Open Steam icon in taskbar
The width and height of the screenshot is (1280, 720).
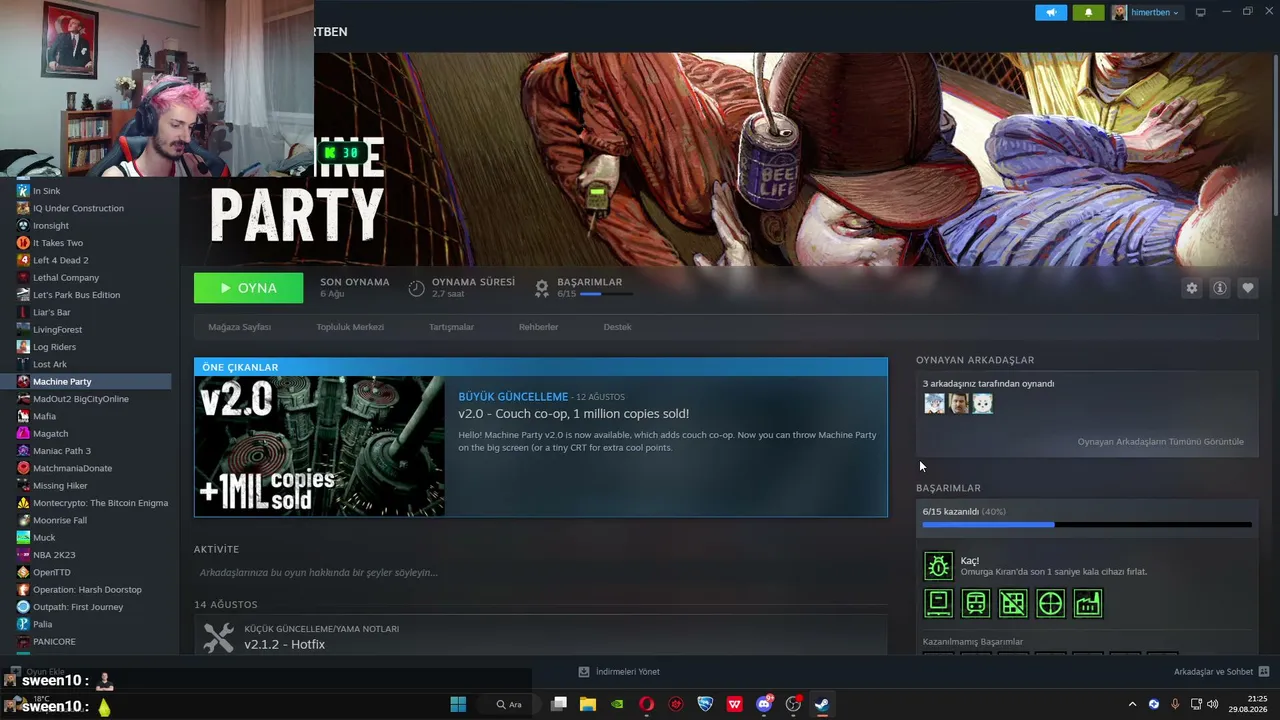(822, 704)
